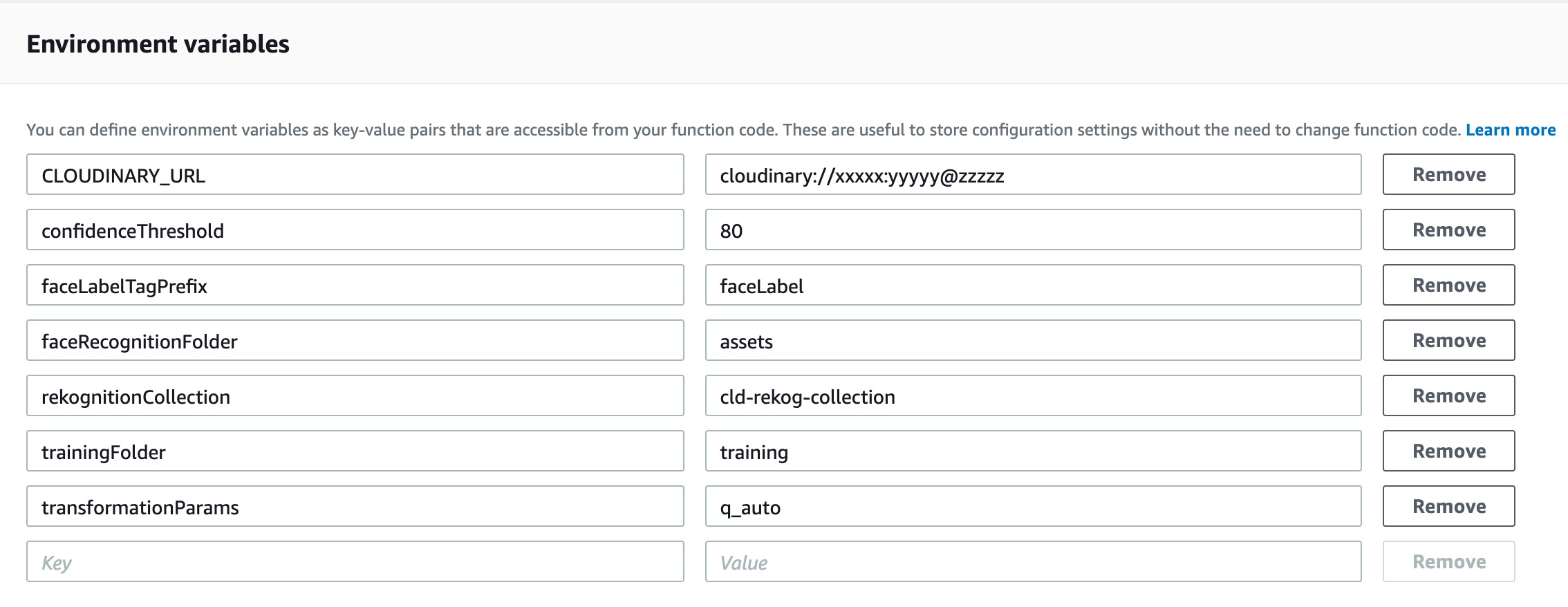Remove the rekognitionCollection environment variable
This screenshot has width=1568, height=607.
click(1448, 395)
